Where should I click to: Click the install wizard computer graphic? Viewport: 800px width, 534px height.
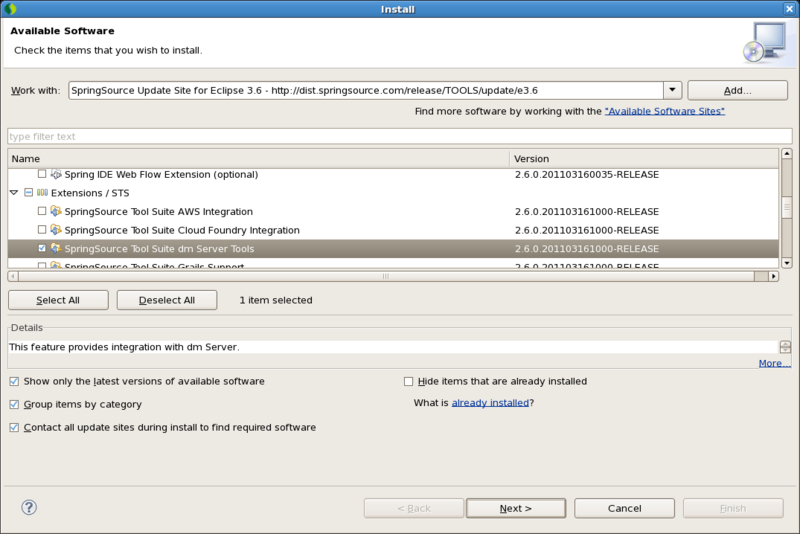click(764, 43)
